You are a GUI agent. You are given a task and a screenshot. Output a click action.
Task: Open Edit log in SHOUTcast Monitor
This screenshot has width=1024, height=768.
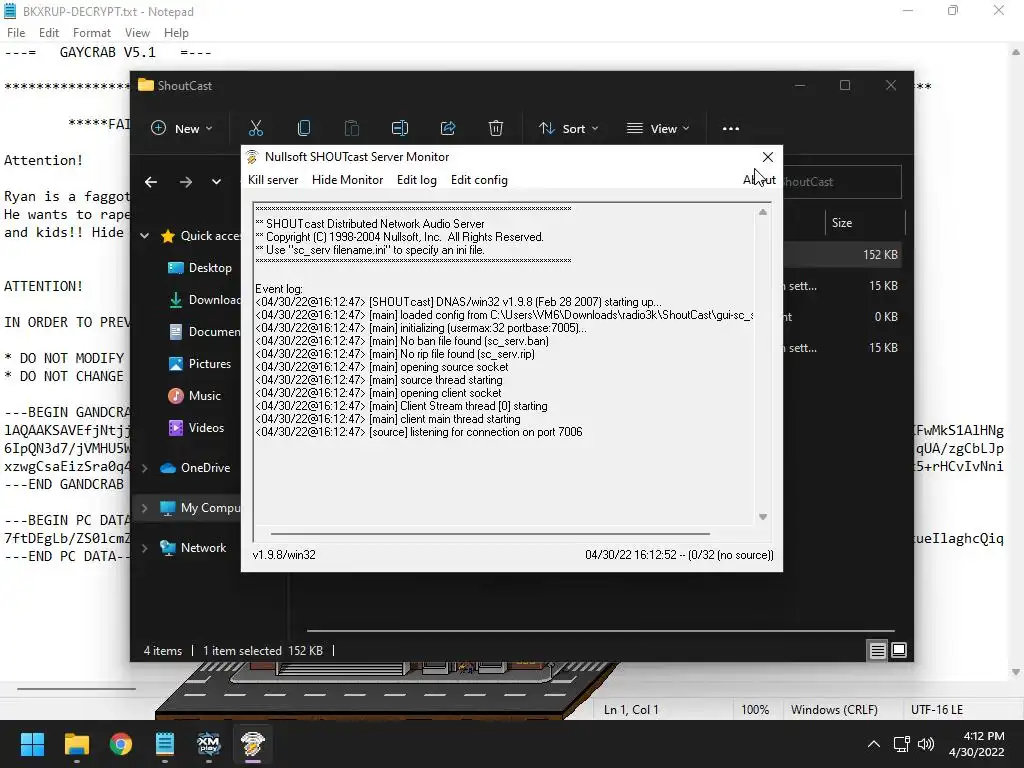(417, 180)
